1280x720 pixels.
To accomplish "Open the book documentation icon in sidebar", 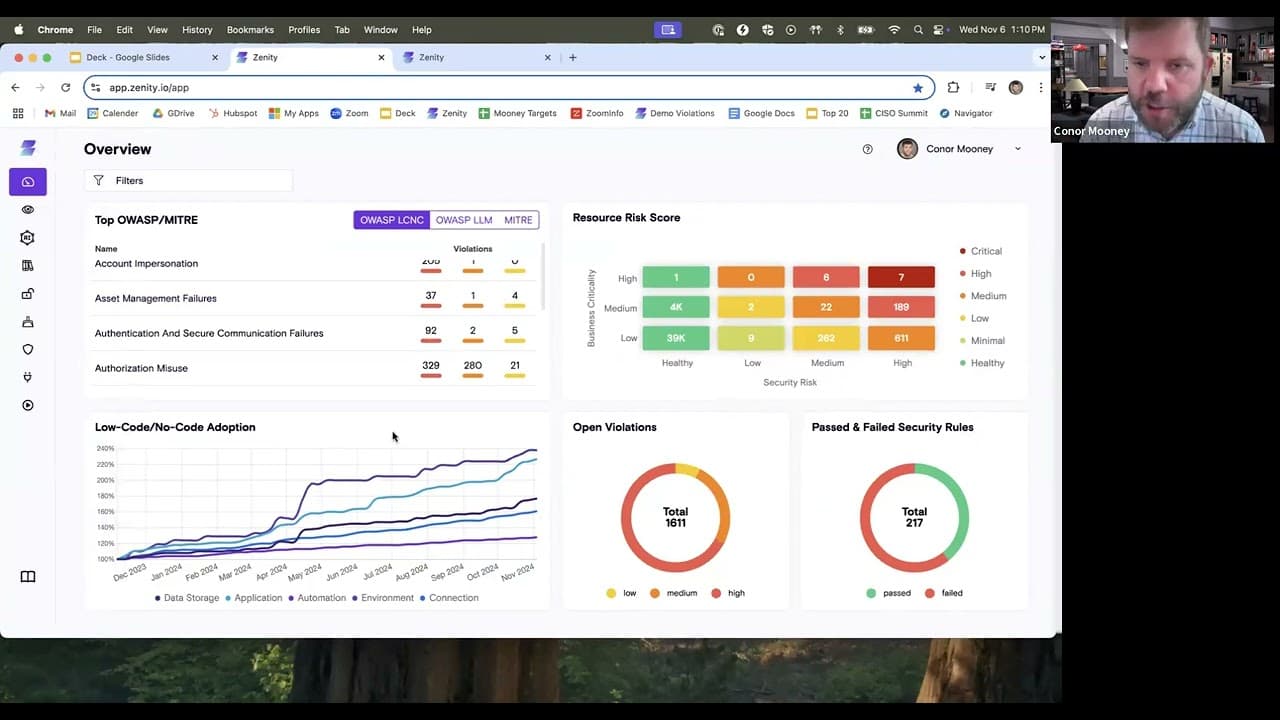I will [28, 577].
